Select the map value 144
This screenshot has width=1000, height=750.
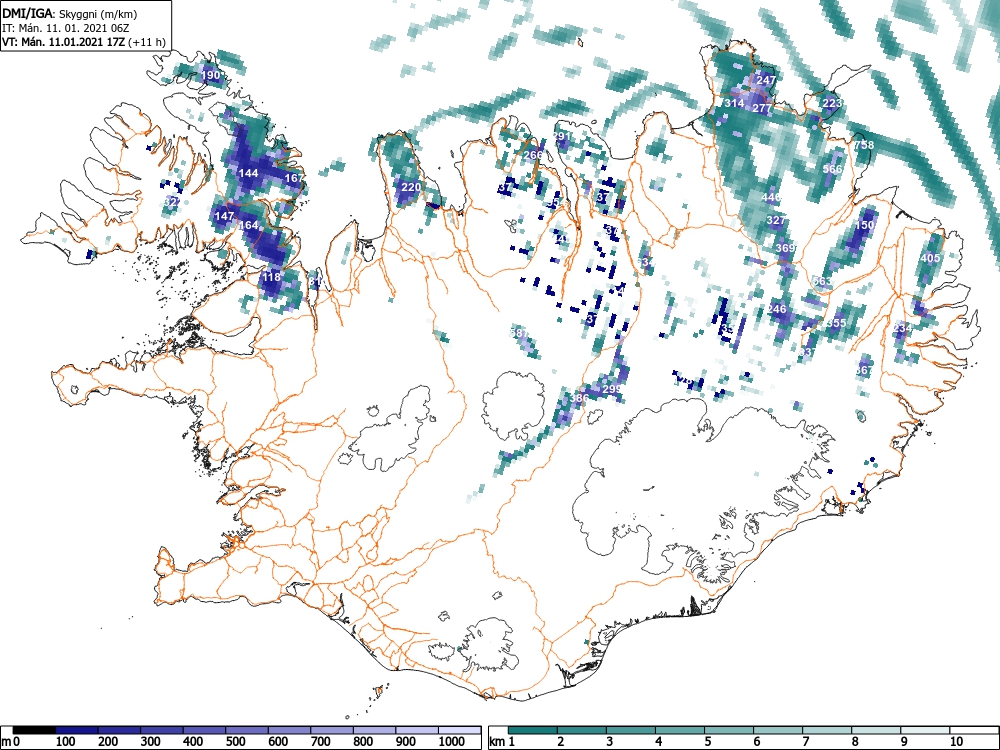point(248,173)
